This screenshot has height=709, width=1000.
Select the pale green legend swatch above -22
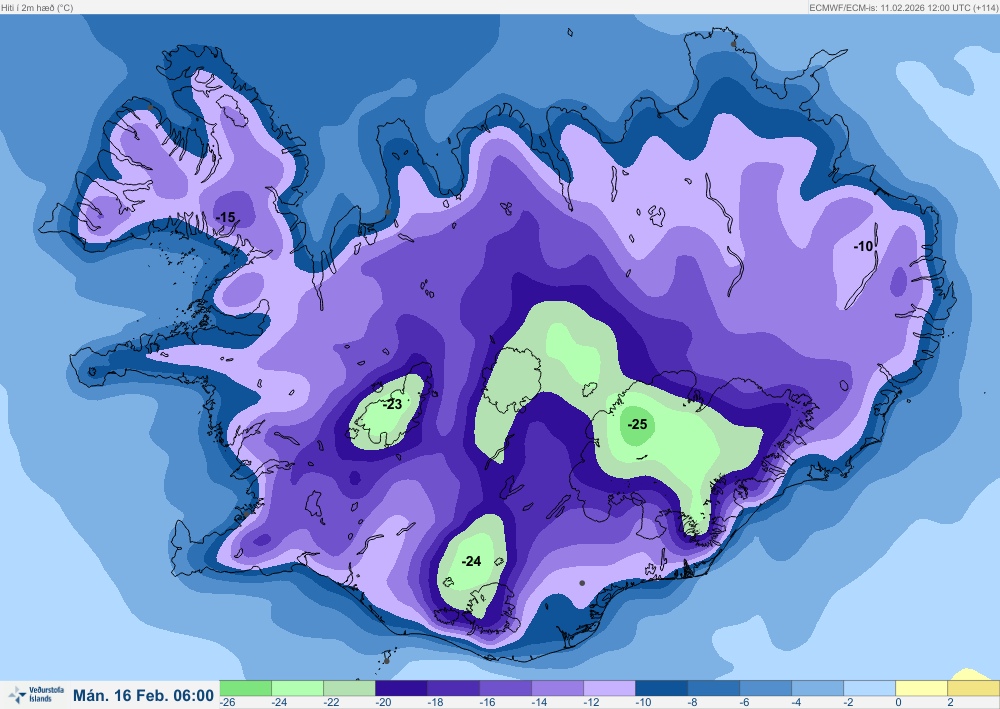(349, 688)
